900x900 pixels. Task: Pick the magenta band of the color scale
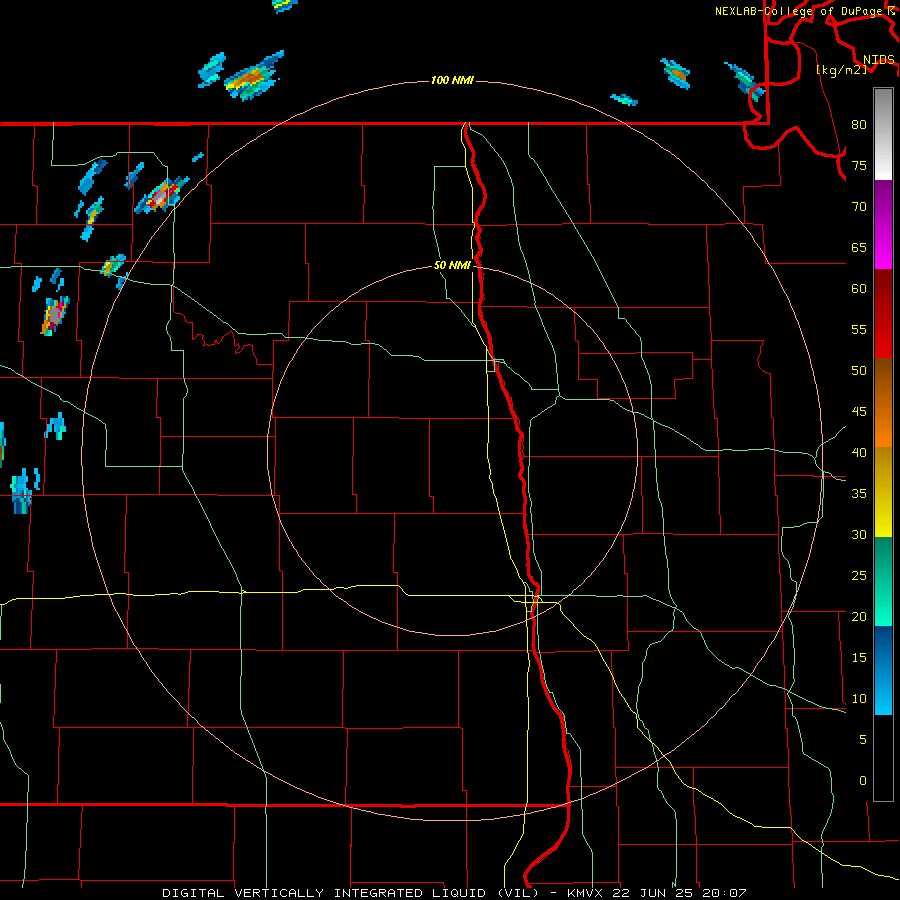point(883,224)
